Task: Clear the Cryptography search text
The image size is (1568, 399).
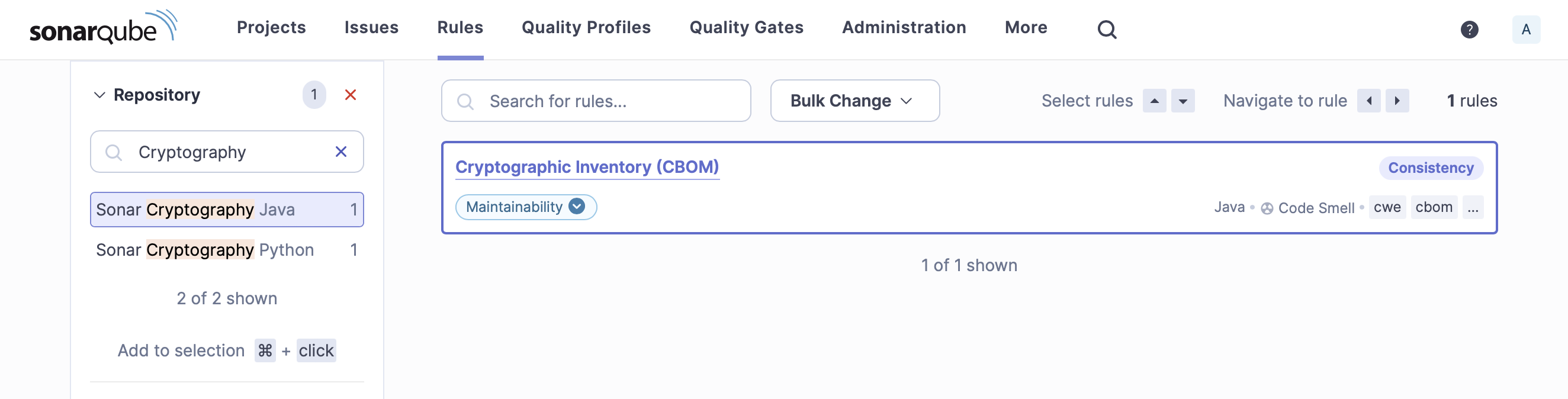Action: pos(341,152)
